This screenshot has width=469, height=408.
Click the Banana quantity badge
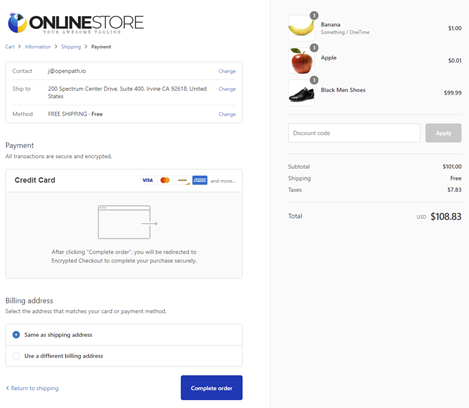[x=314, y=15]
